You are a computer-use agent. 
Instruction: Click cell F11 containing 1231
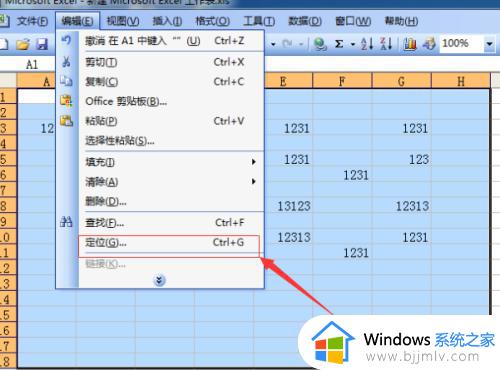click(342, 253)
